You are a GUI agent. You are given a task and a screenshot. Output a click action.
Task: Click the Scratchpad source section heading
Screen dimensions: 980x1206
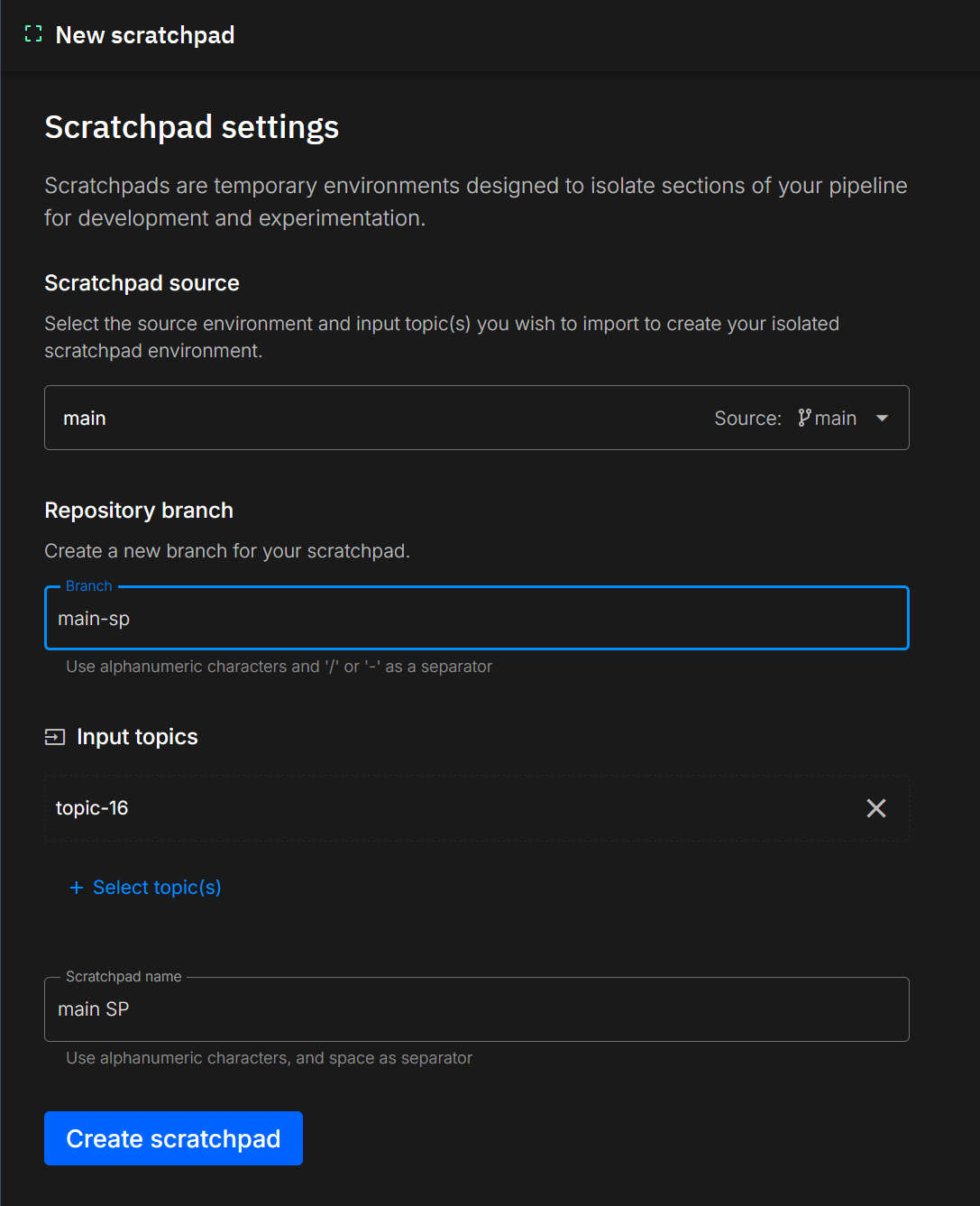pyautogui.click(x=142, y=283)
